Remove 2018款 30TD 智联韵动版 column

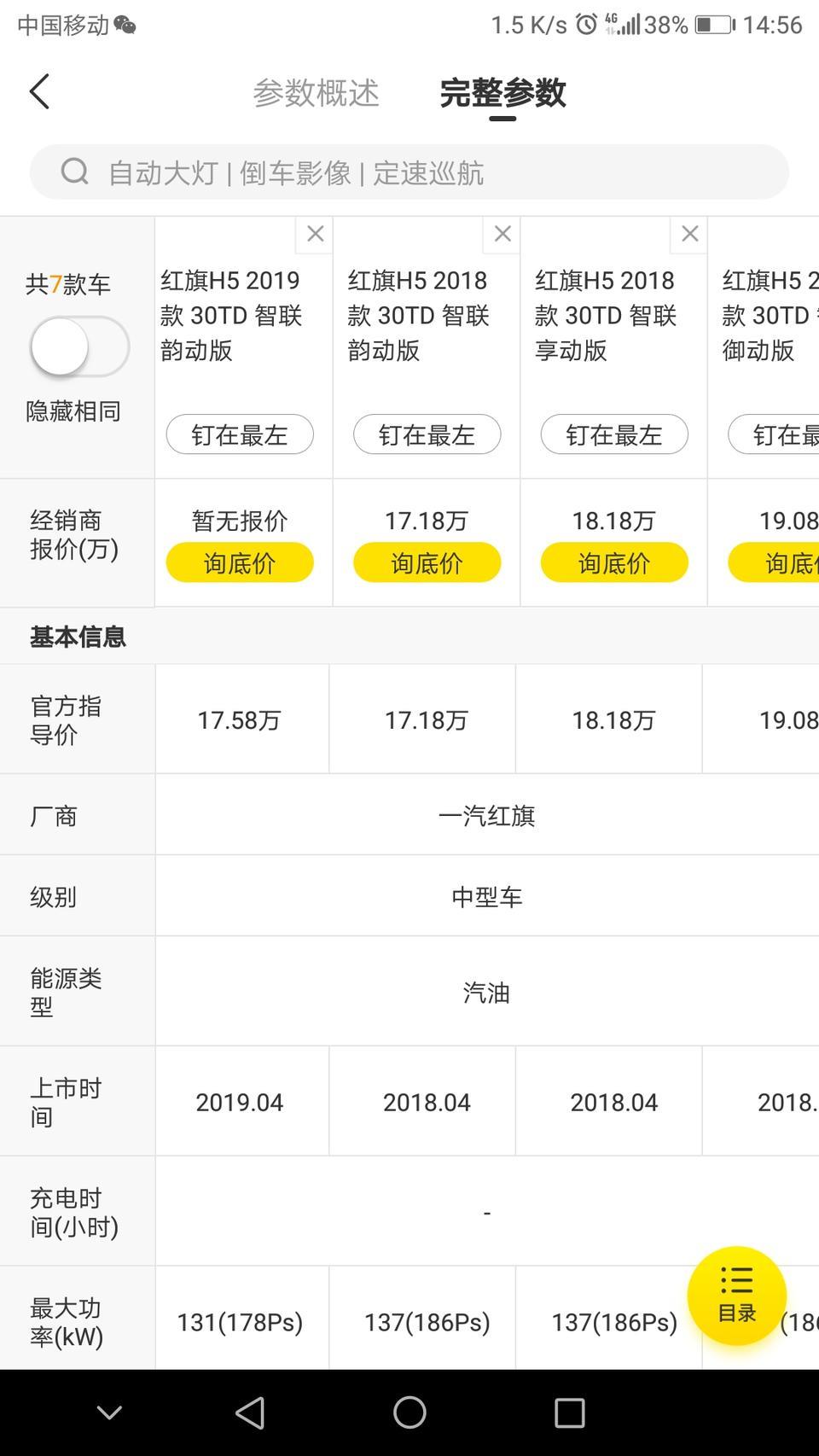coord(502,234)
